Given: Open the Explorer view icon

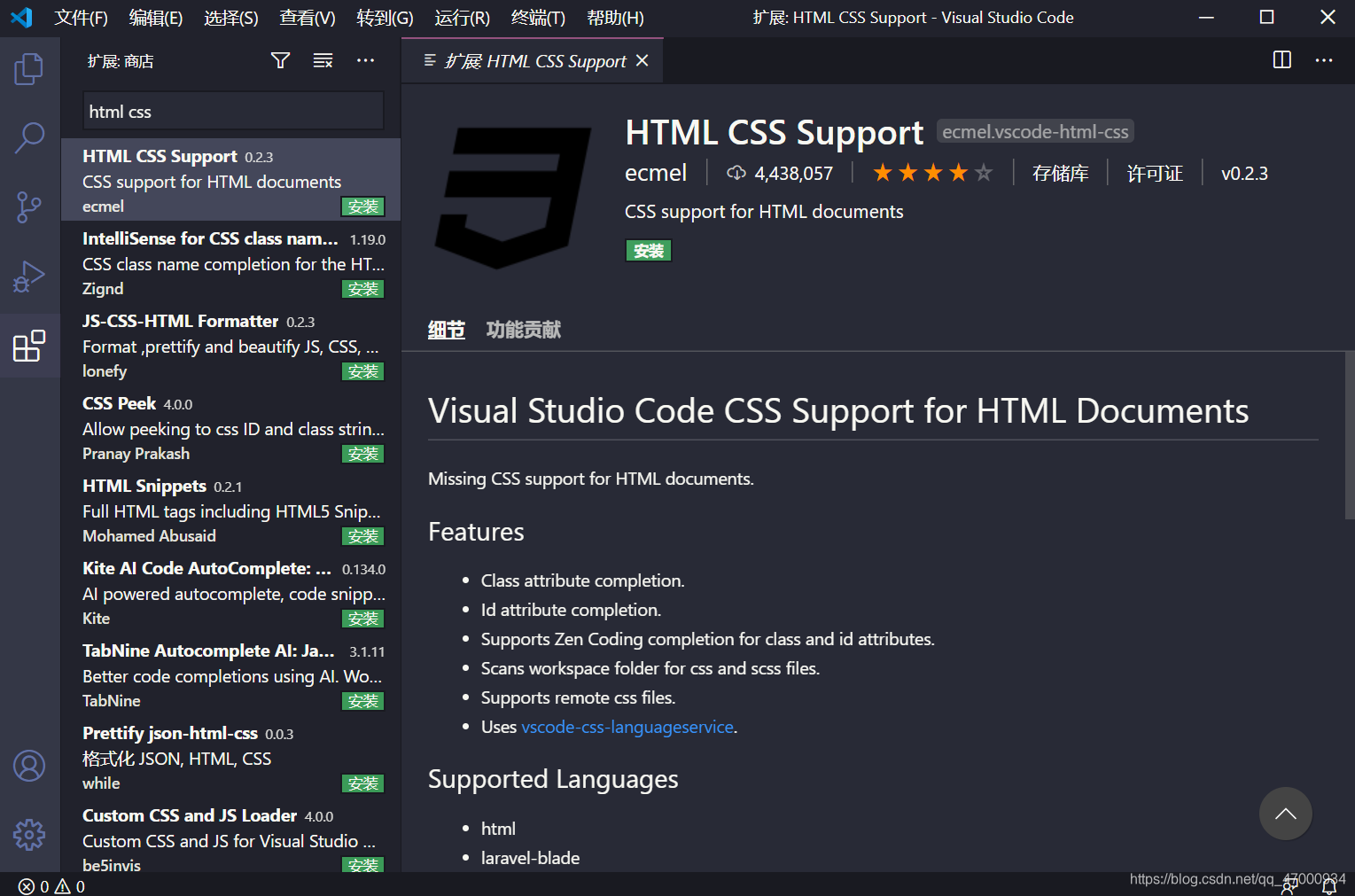Looking at the screenshot, I should pos(29,69).
